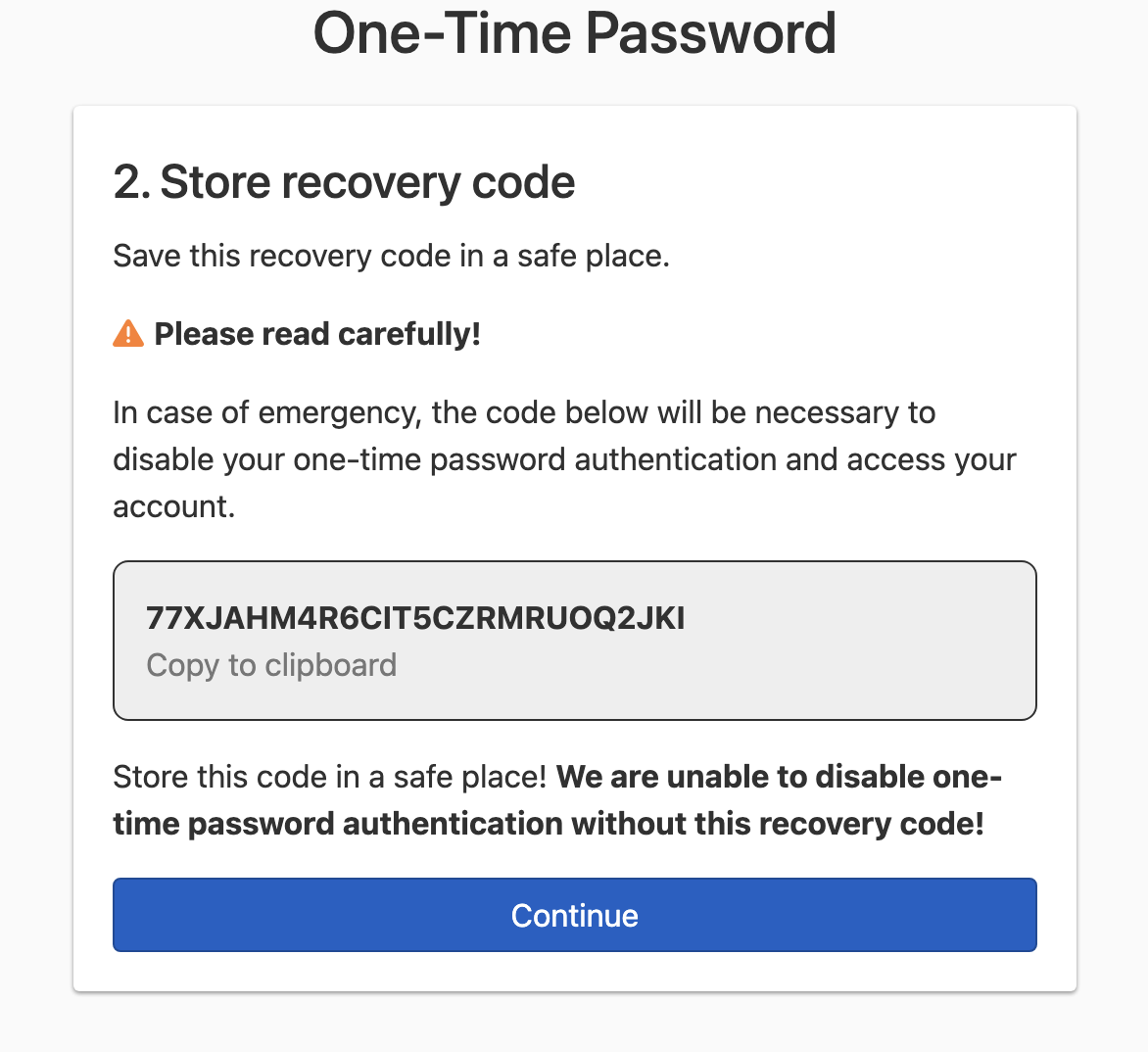Click the '2. Store recovery code' heading

pyautogui.click(x=344, y=182)
